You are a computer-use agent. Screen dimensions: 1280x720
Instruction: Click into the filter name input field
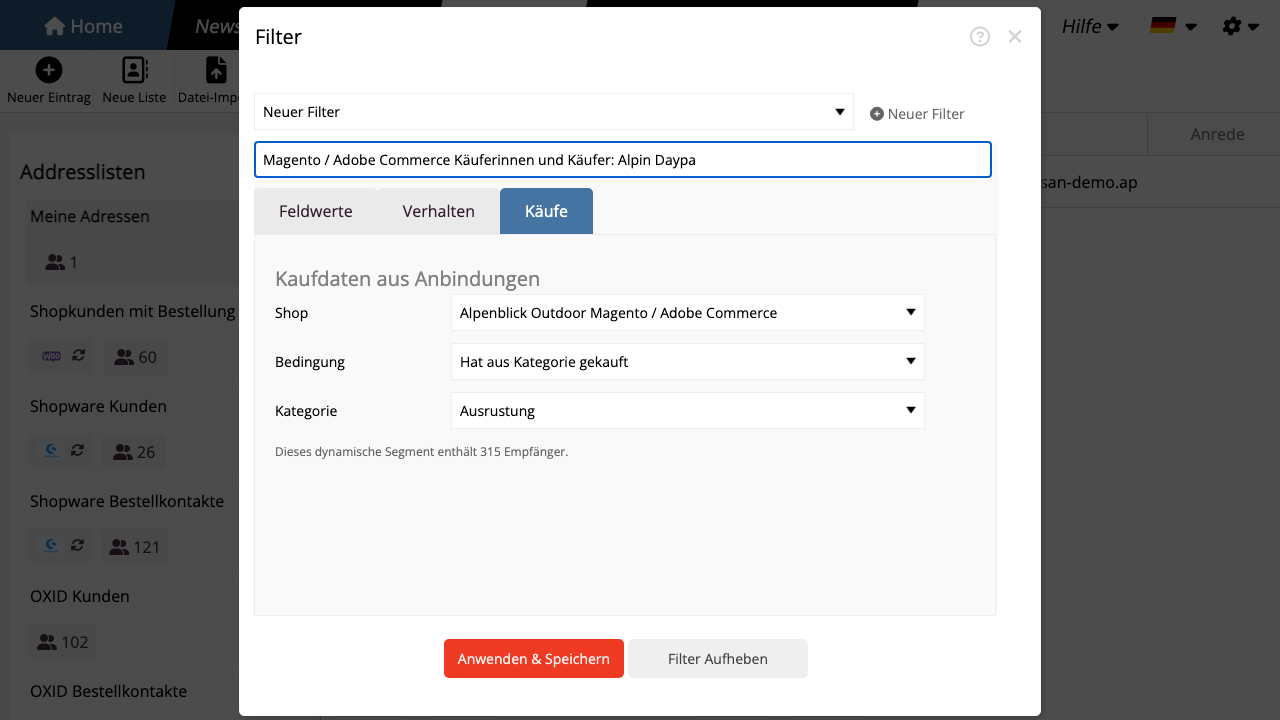point(623,160)
